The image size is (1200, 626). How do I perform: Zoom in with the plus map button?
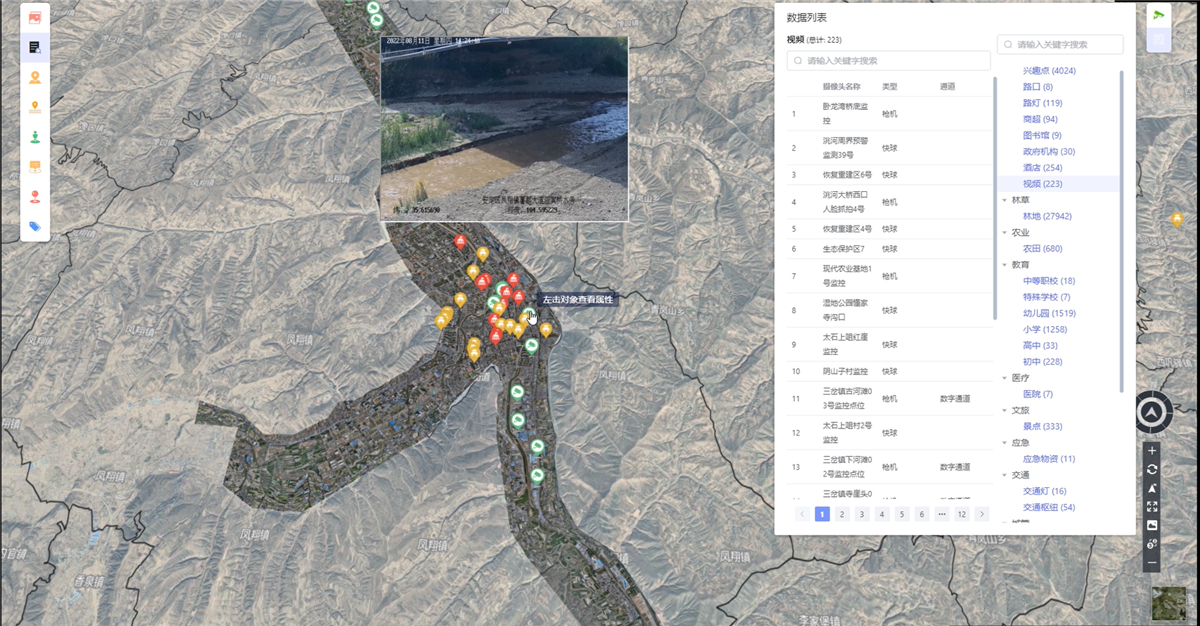[1152, 451]
